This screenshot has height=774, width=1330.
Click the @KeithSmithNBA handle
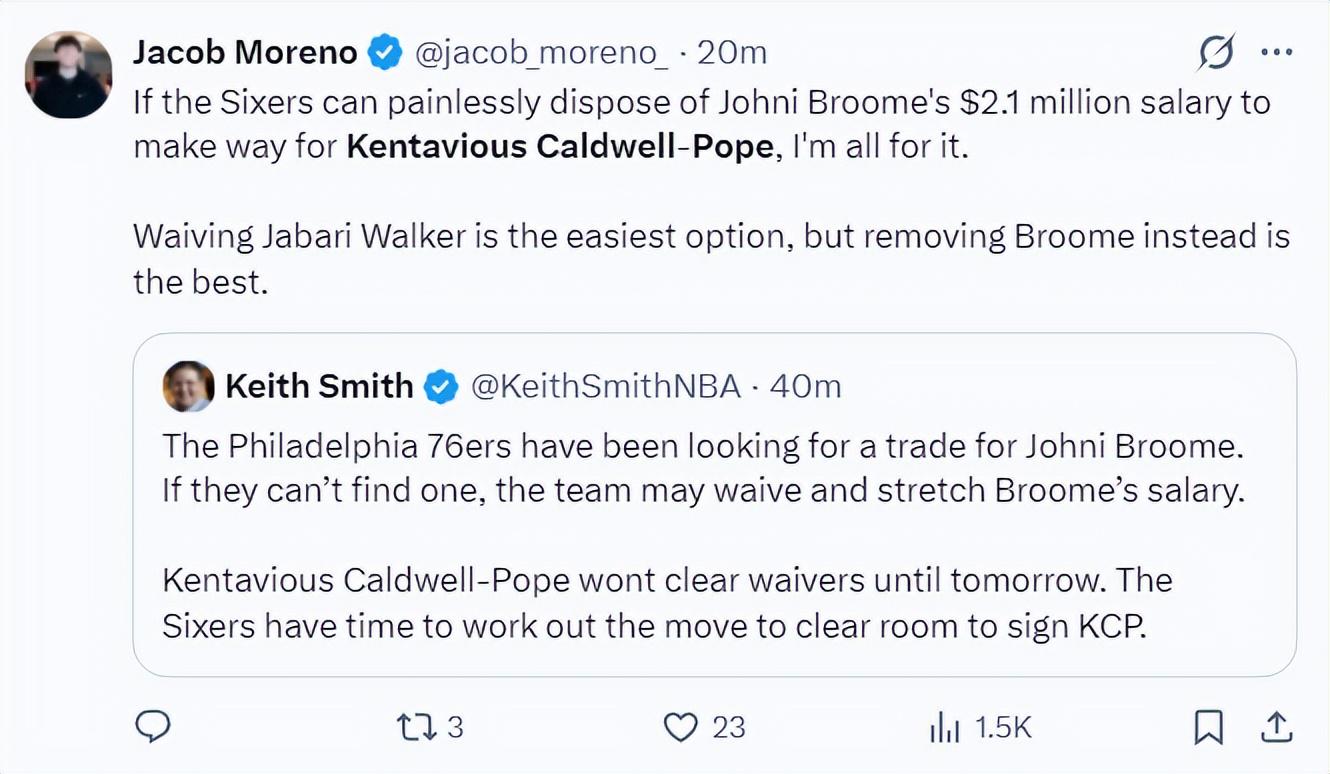pyautogui.click(x=606, y=386)
